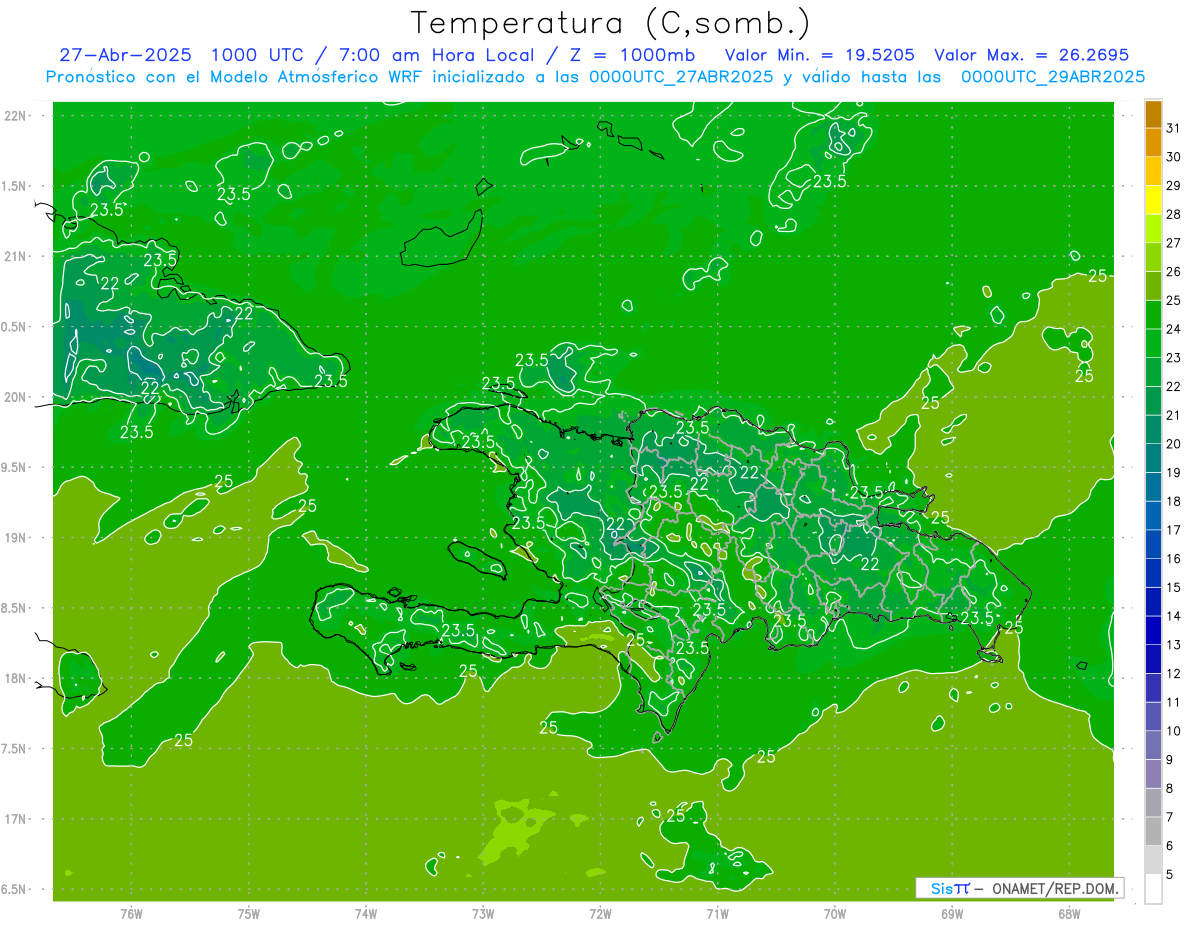Click the '76W' longitude axis label

131,913
